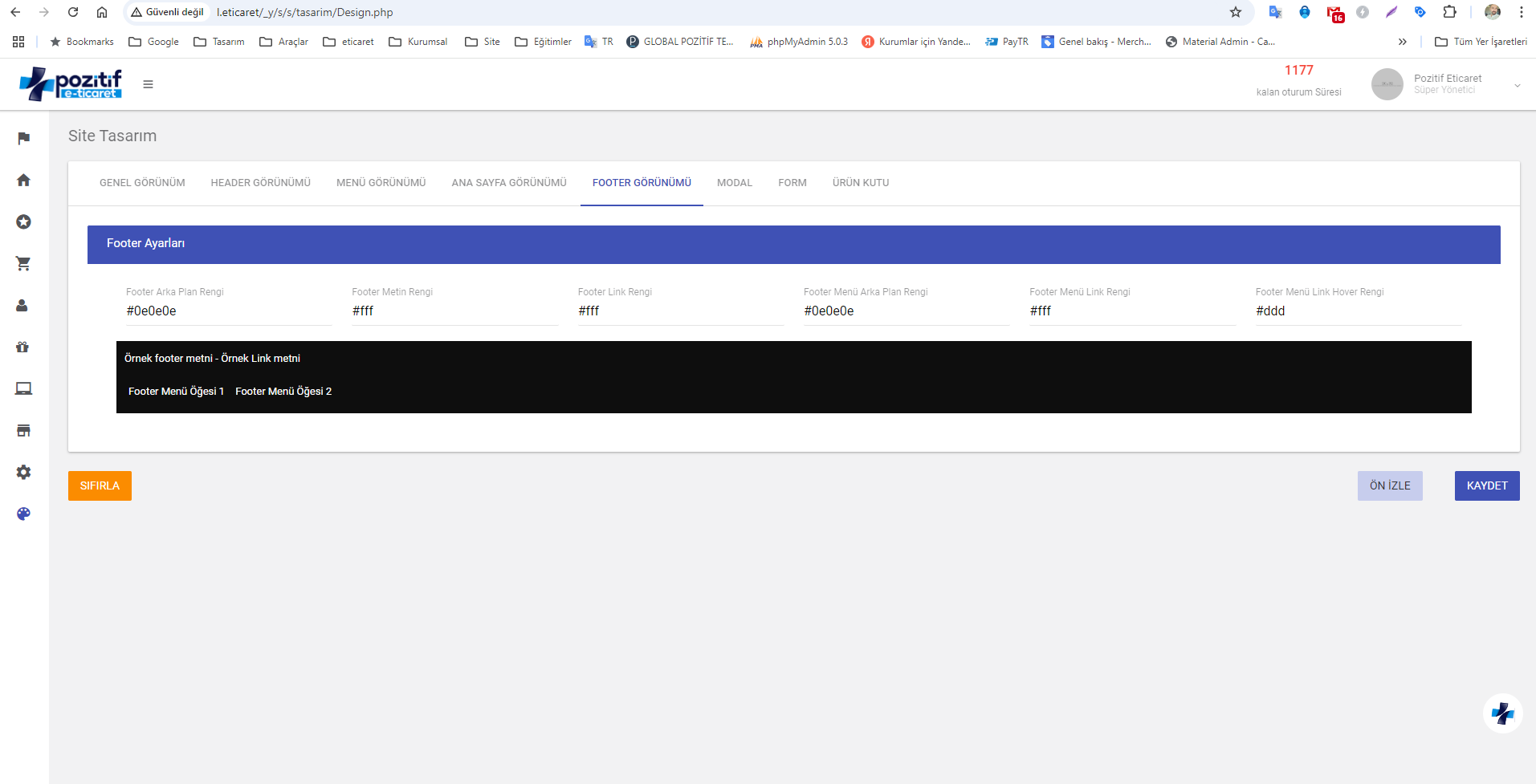Click the laptop sidebar icon
Image resolution: width=1536 pixels, height=784 pixels.
click(23, 388)
